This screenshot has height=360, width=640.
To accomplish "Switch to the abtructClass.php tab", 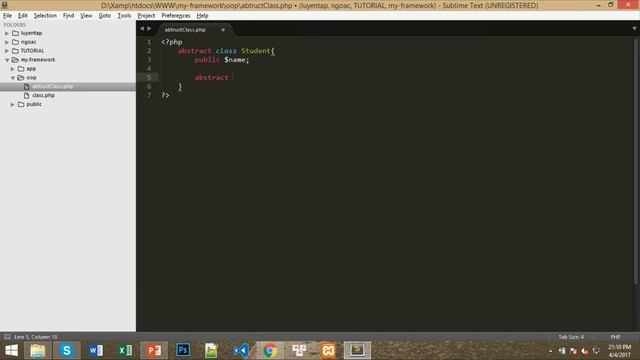I will coord(185,30).
